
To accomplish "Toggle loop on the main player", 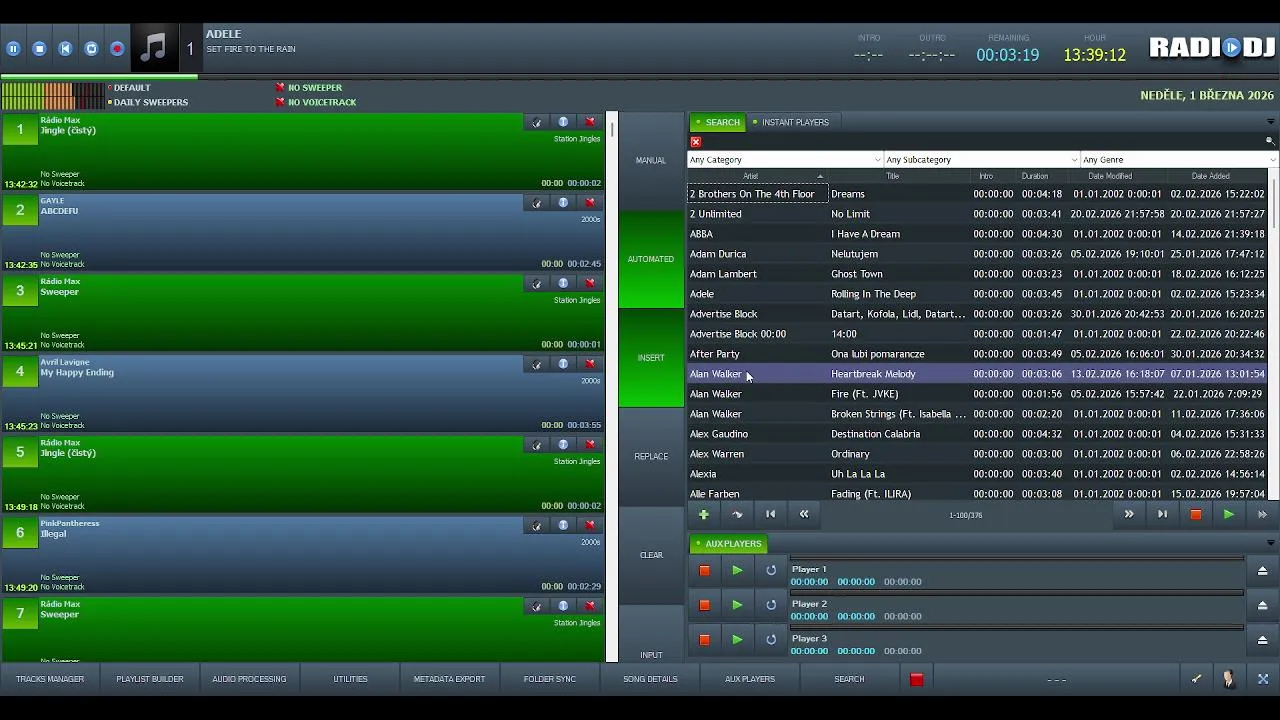I will point(91,48).
